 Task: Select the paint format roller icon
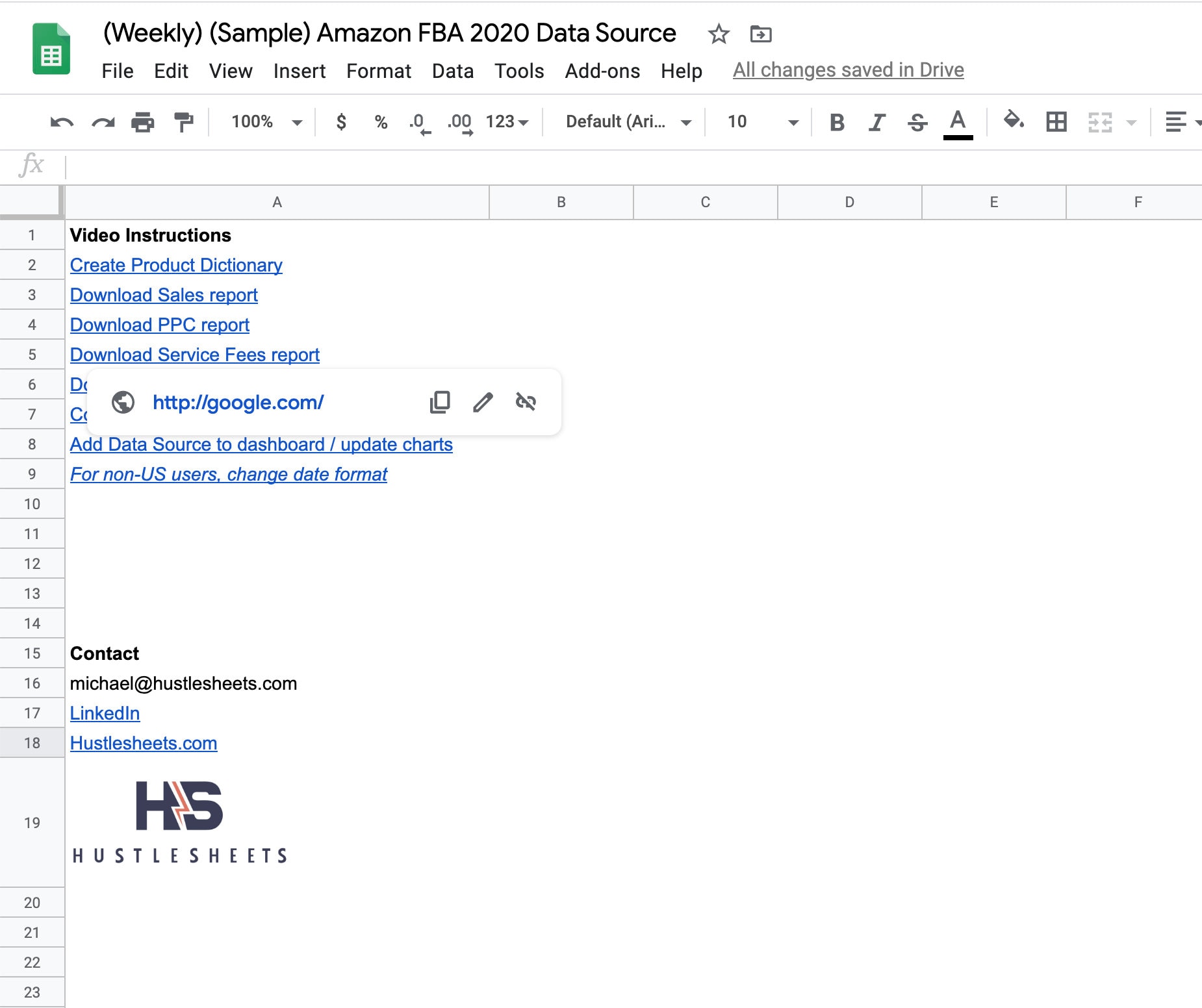point(184,122)
